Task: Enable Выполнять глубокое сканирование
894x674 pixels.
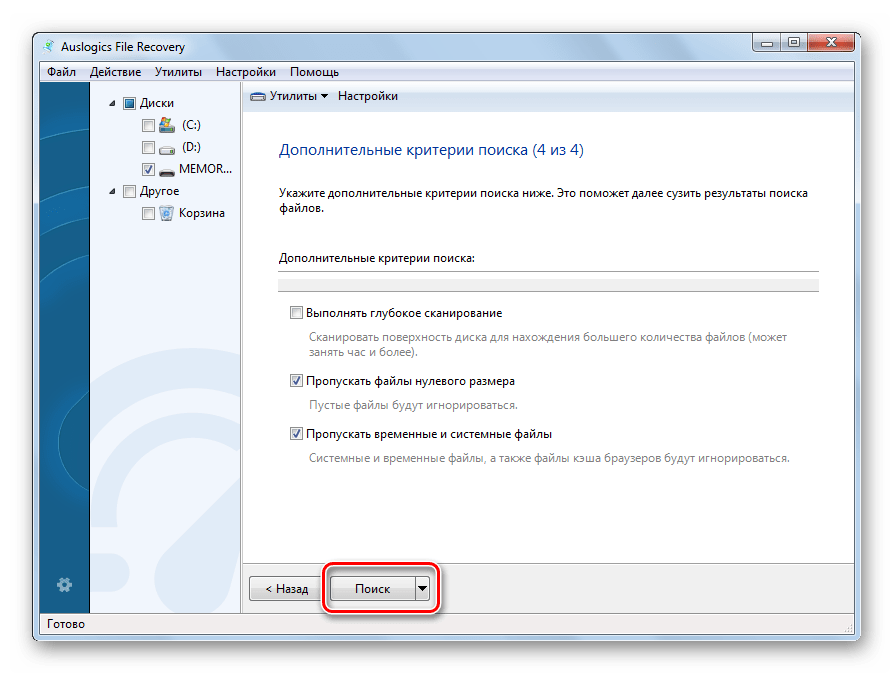Action: [296, 312]
